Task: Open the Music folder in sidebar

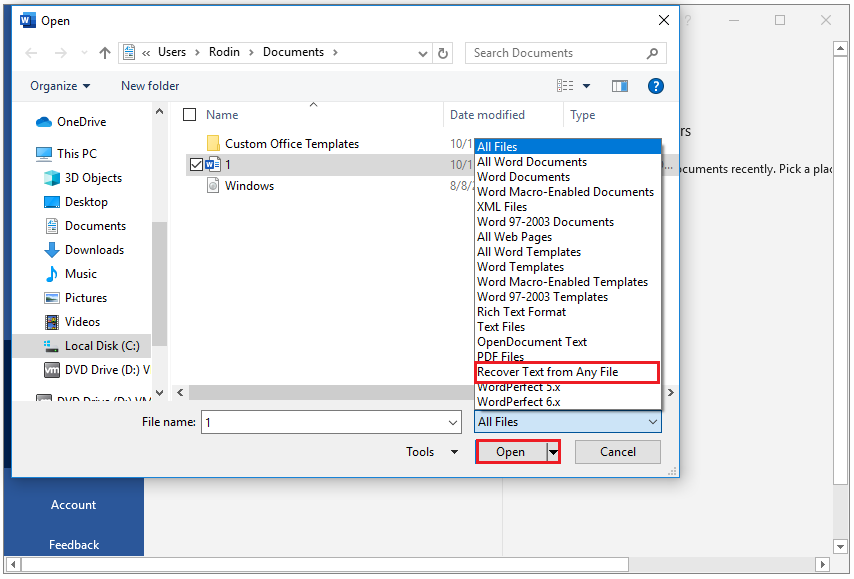Action: pos(70,273)
